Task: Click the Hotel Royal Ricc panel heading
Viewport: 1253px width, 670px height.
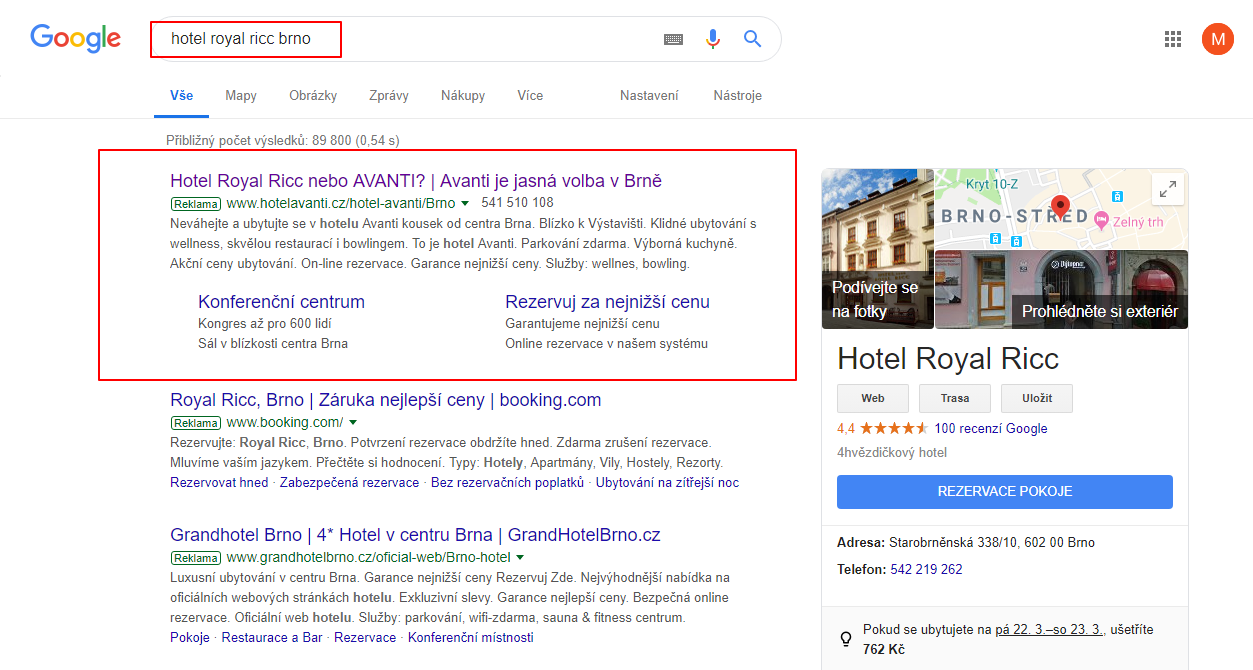Action: pyautogui.click(x=948, y=359)
